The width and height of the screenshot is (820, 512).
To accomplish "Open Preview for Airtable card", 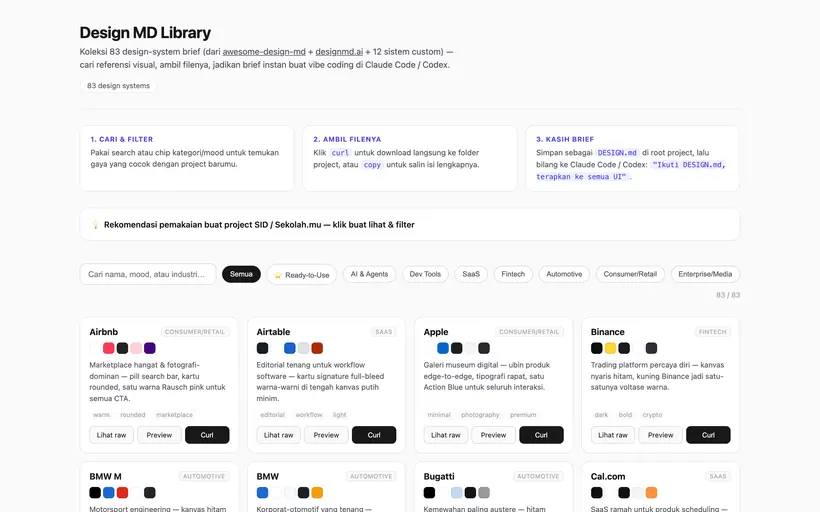I will [x=326, y=435].
